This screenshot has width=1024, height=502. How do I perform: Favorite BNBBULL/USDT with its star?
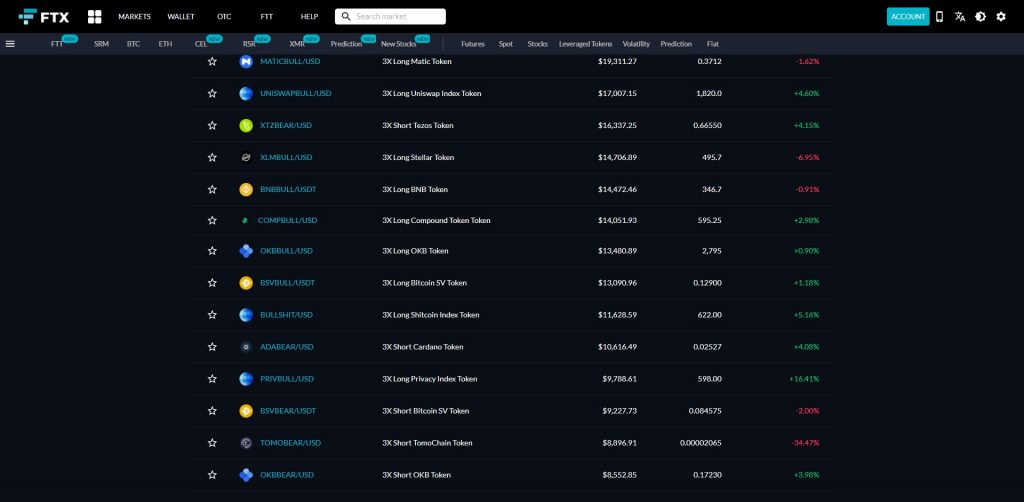tap(212, 189)
